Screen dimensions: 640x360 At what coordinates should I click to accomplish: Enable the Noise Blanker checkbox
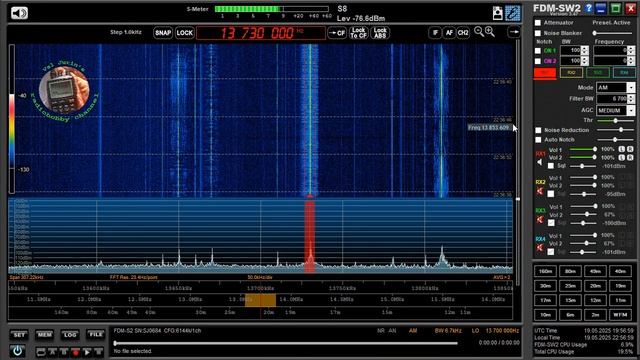[538, 33]
